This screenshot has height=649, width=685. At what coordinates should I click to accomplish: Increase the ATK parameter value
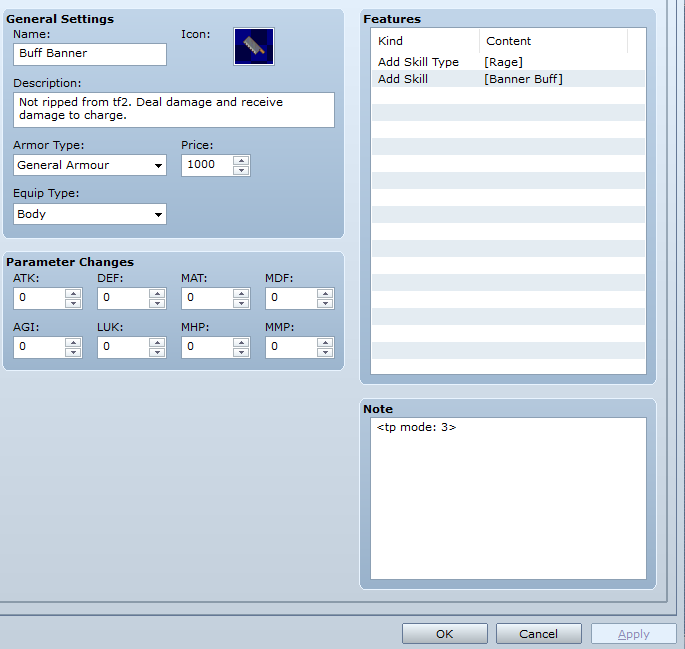point(73,293)
